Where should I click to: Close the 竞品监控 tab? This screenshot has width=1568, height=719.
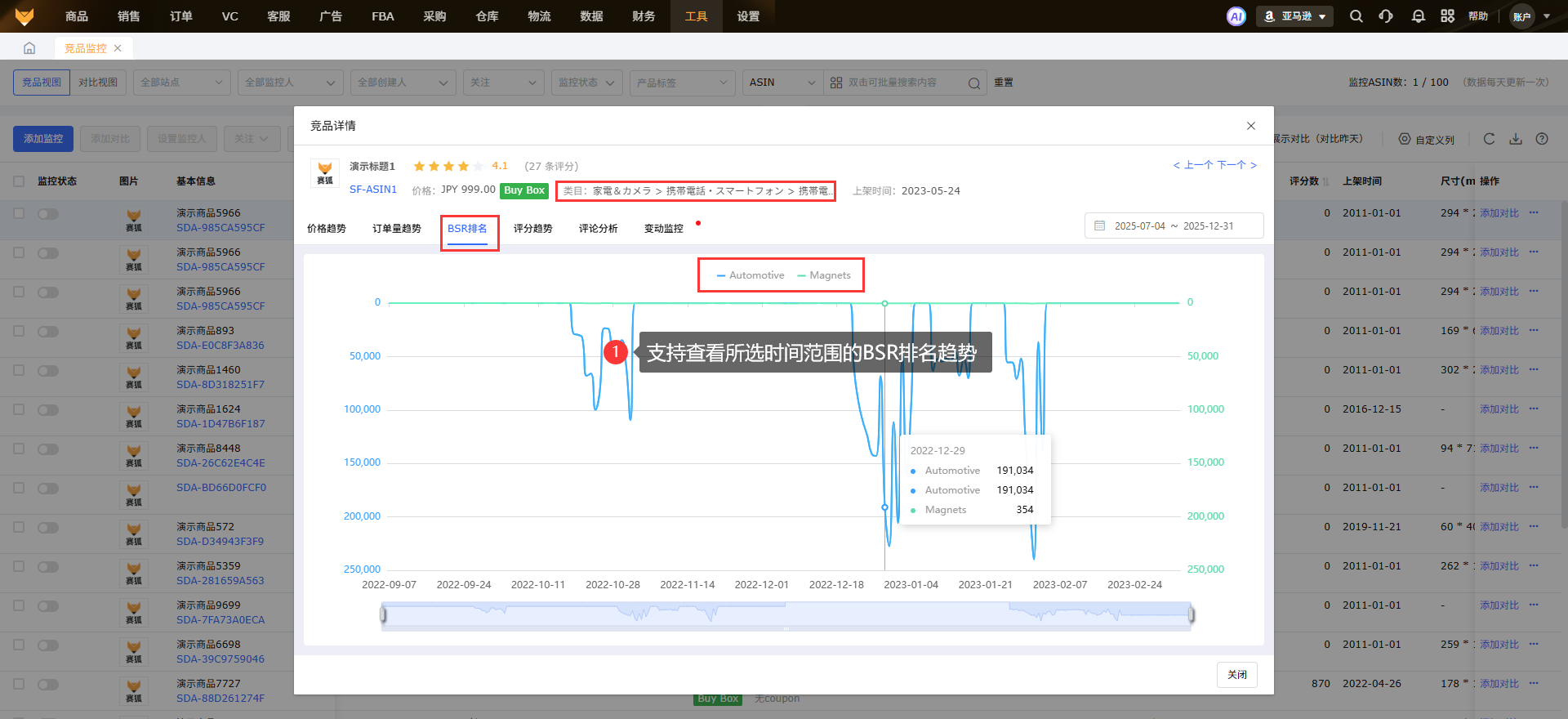pos(118,48)
